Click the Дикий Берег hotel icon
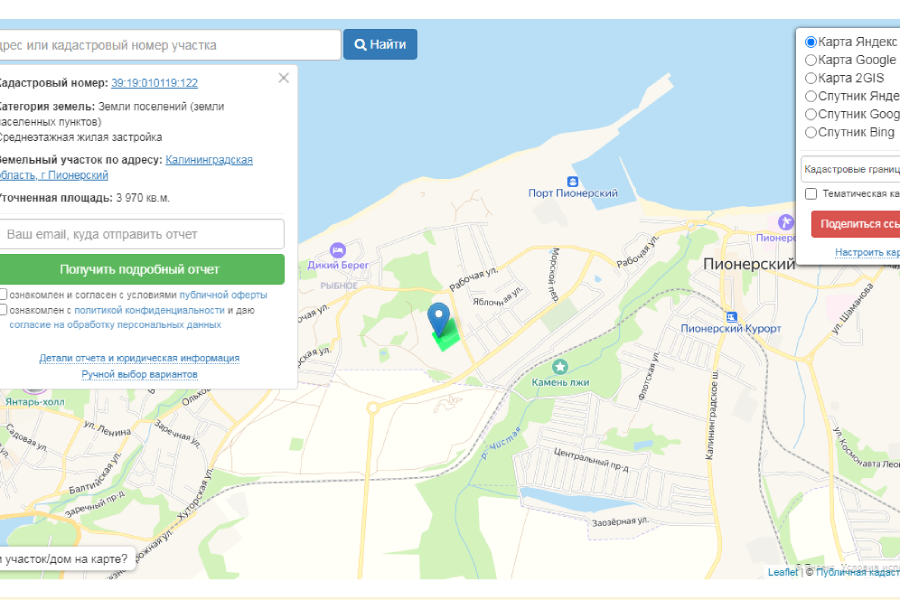The image size is (900, 600). click(x=338, y=249)
